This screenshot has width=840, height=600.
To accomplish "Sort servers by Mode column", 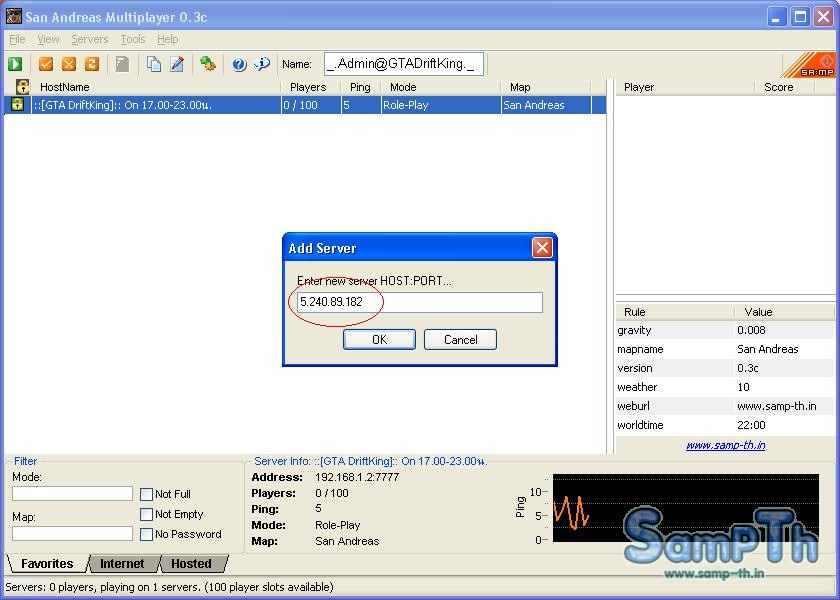I will (440, 87).
